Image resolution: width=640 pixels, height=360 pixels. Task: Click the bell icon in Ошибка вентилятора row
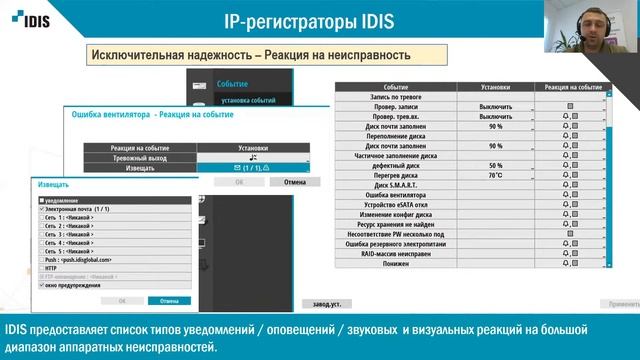click(x=566, y=195)
